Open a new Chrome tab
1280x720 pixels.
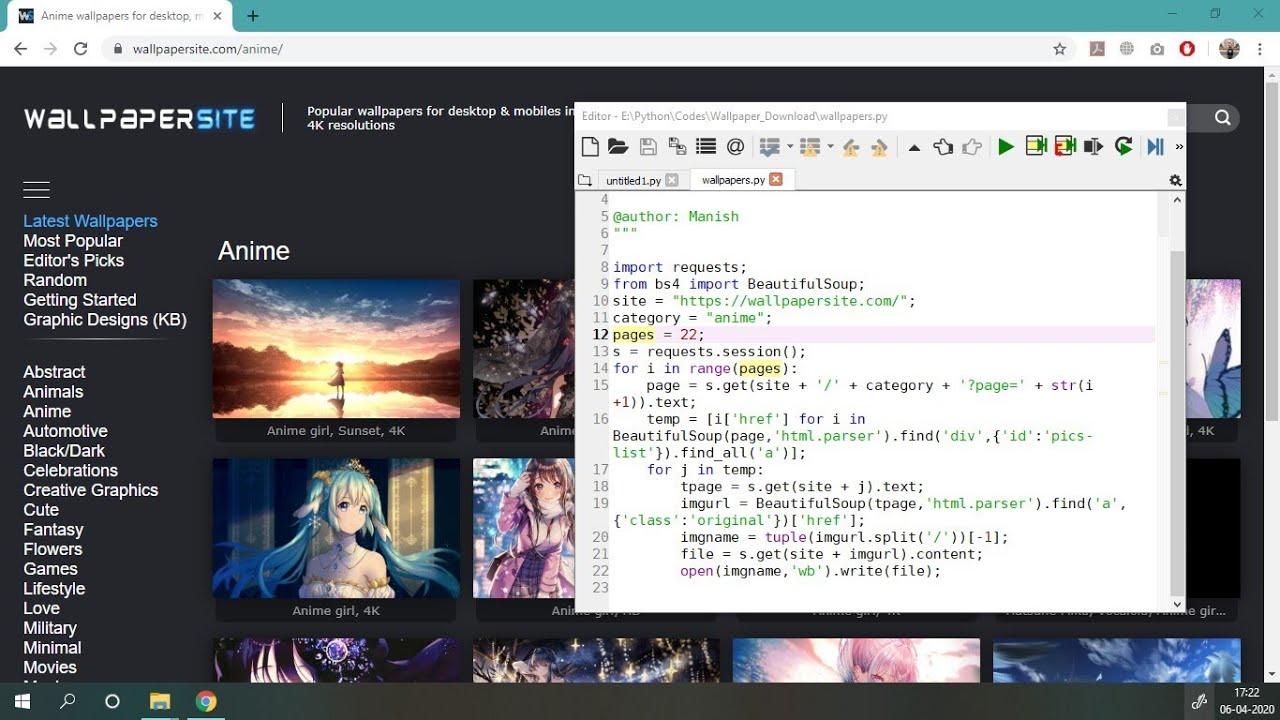click(253, 16)
